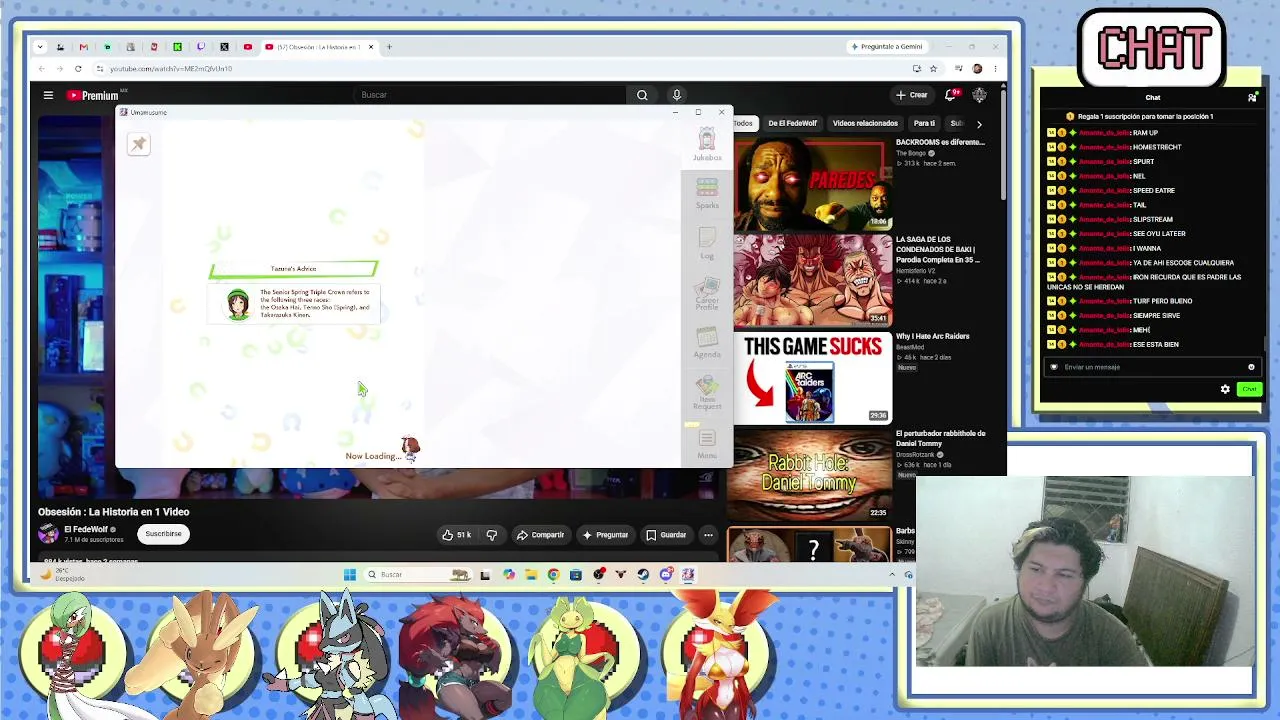Open File Explorer from the taskbar

(531, 575)
